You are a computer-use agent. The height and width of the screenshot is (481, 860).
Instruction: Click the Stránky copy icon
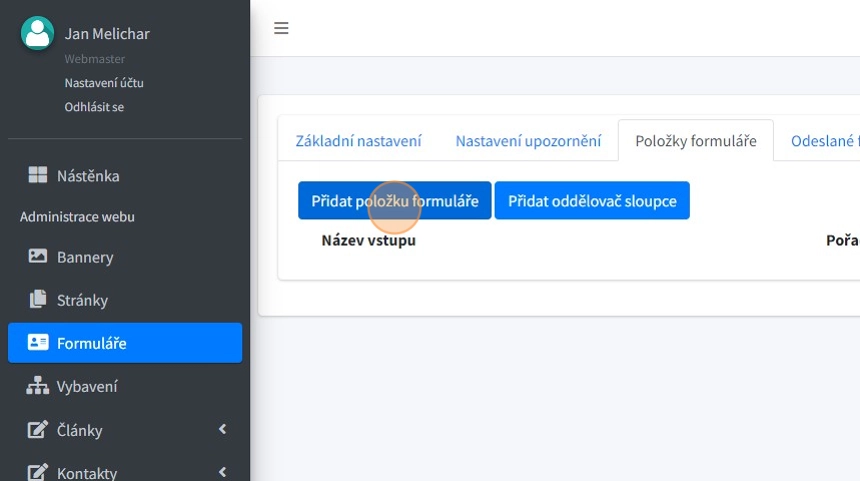38,300
